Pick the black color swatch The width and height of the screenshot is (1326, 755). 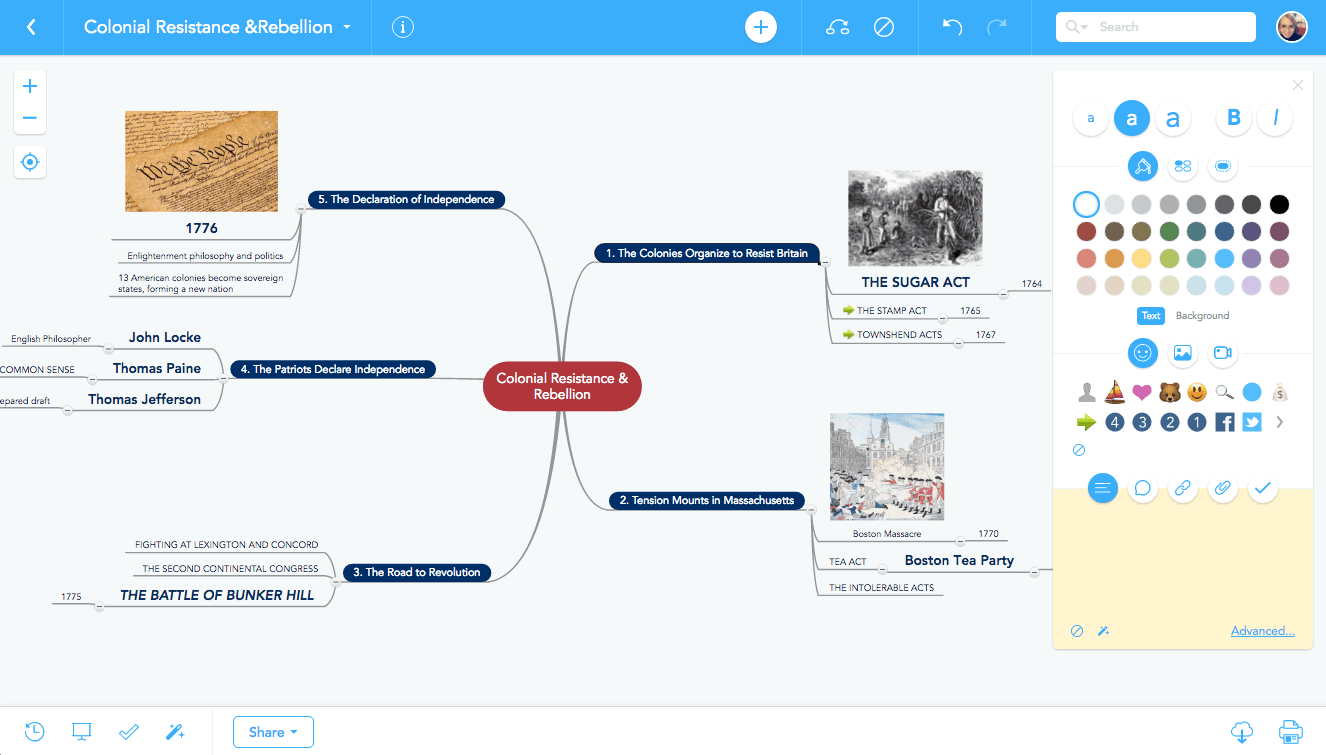point(1279,205)
